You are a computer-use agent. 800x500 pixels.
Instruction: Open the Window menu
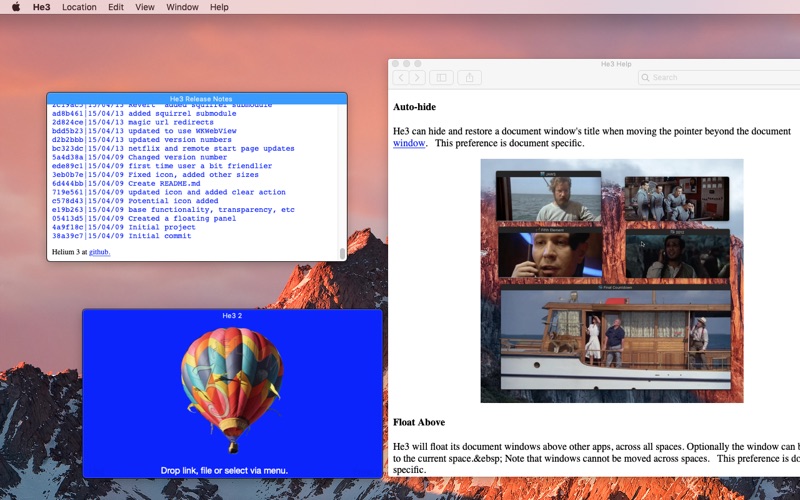coord(182,7)
